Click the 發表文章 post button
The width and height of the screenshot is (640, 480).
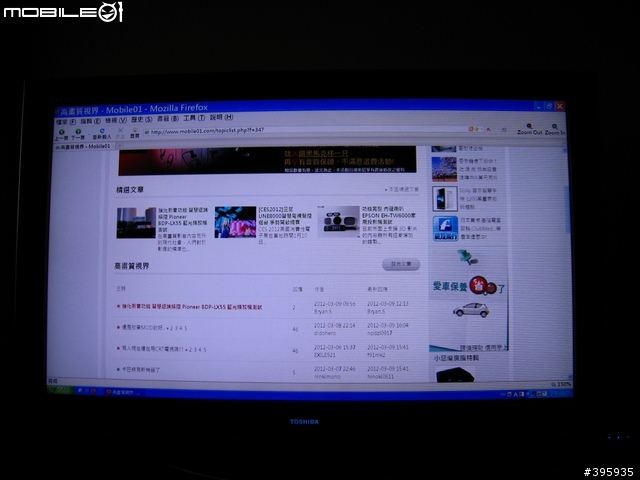tap(401, 264)
